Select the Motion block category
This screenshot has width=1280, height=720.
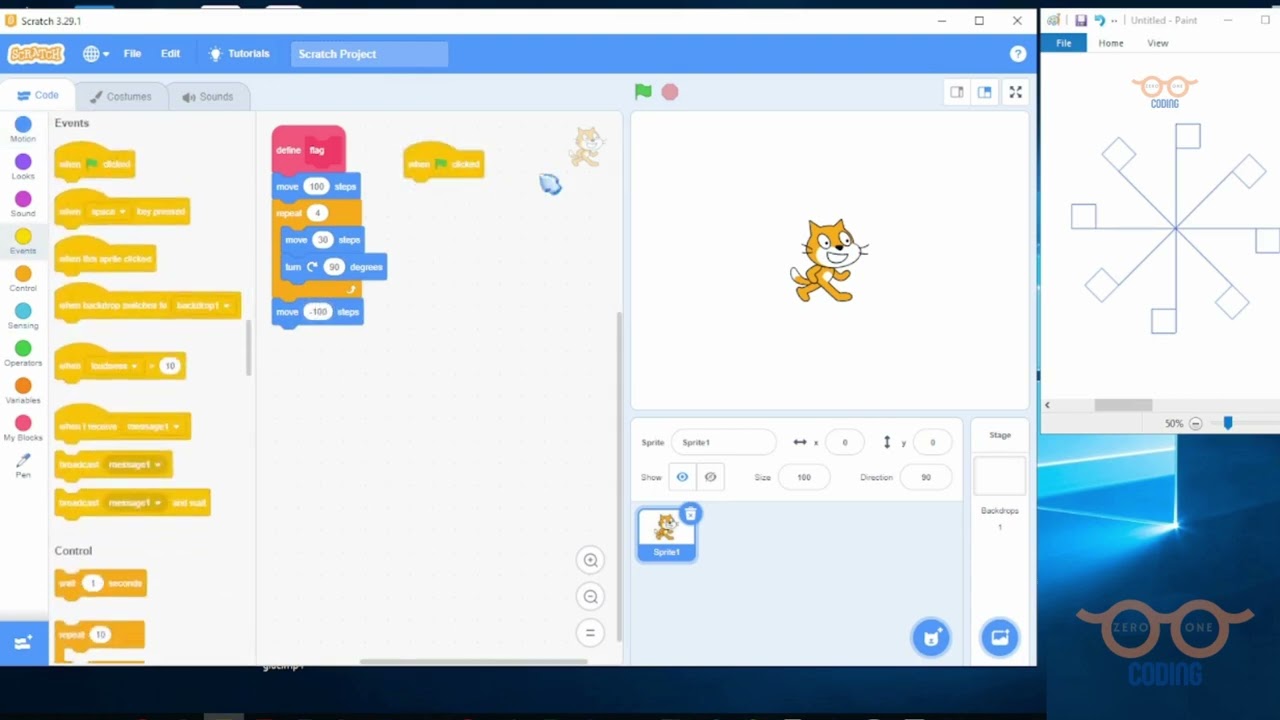click(x=23, y=129)
